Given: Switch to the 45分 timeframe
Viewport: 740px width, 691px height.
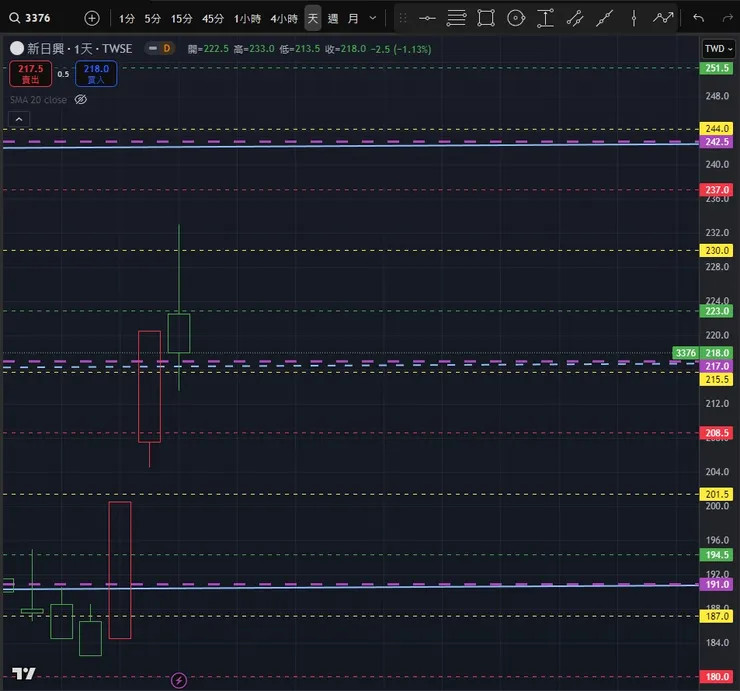Looking at the screenshot, I should pos(213,19).
